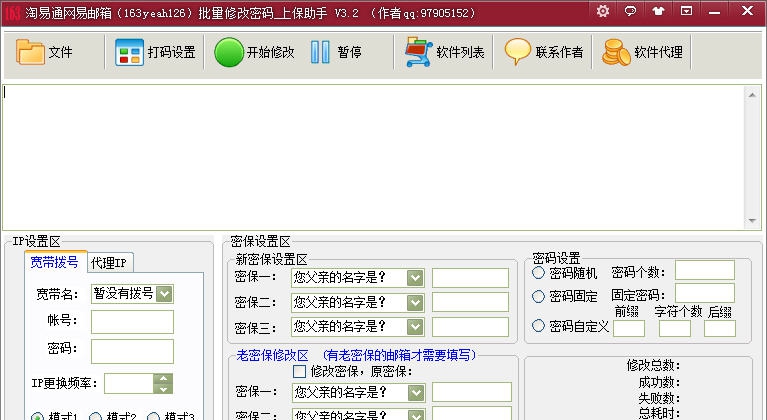Click the app logo in title bar
Screen dimensions: 767x420
click(12, 13)
